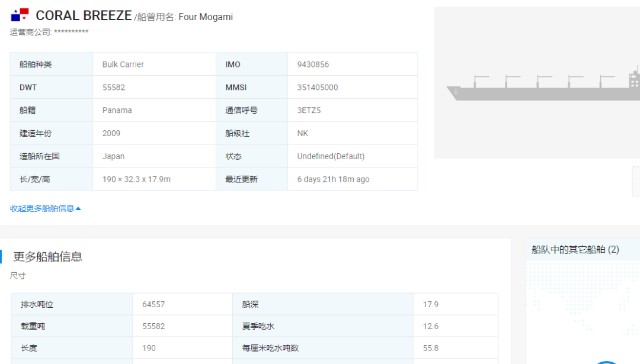Click the build year 2009
The height and width of the screenshot is (364, 640).
(111, 133)
